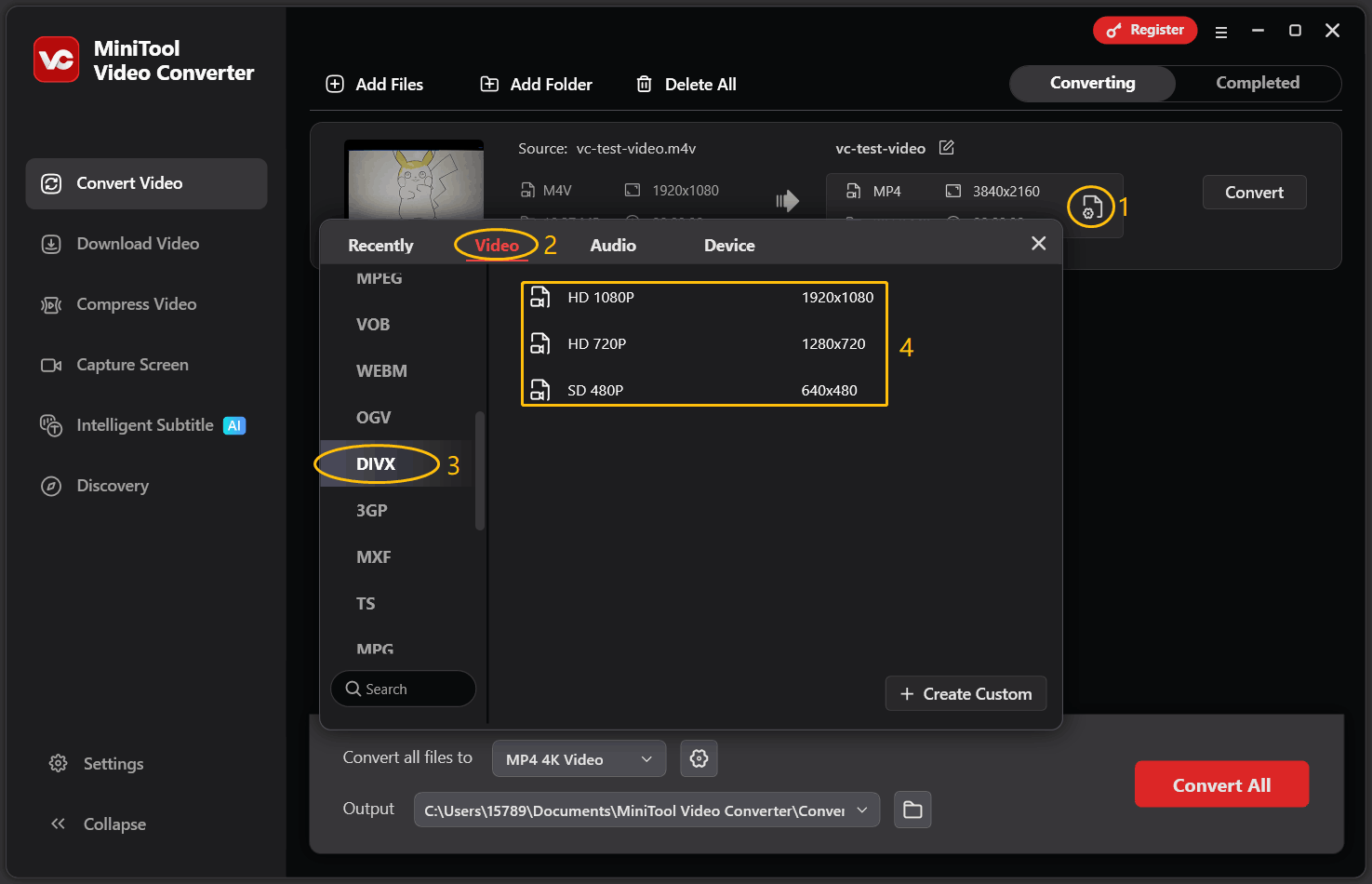1372x884 pixels.
Task: Select the HD 720P output preset
Action: [704, 343]
